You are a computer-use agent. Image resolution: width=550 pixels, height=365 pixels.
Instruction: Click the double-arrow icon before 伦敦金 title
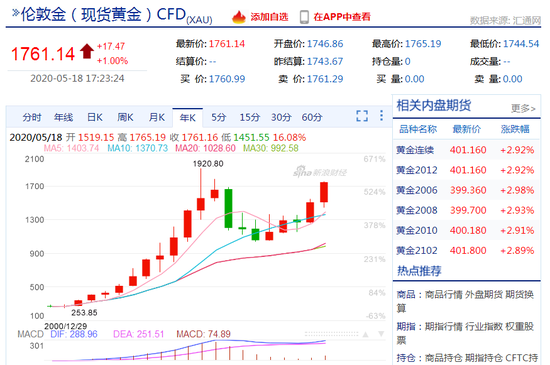coord(15,13)
